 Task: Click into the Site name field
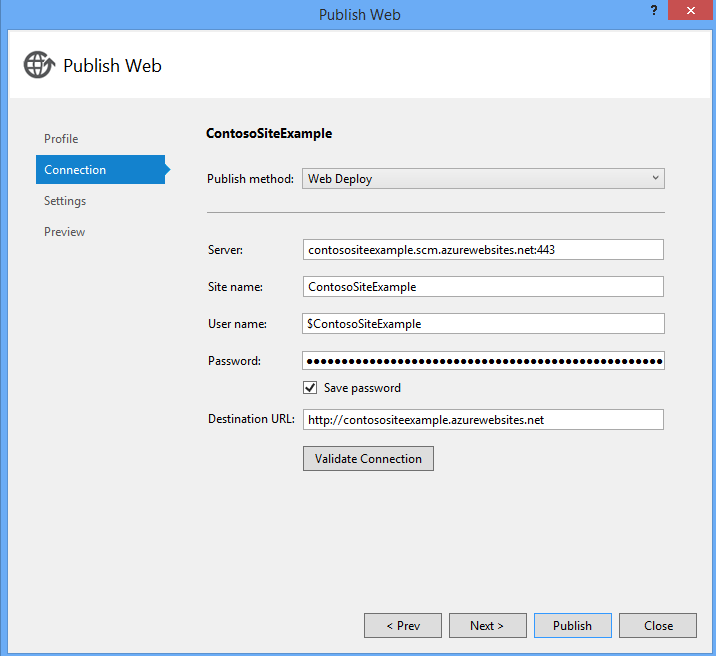point(483,287)
